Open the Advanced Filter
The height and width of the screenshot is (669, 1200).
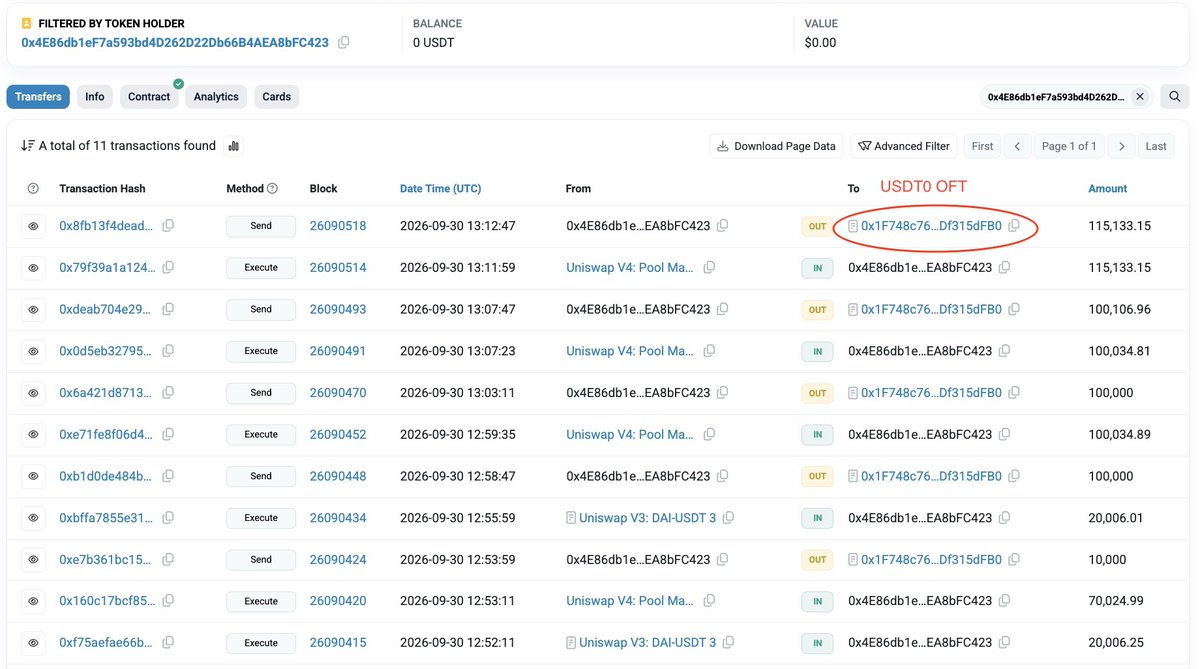(904, 146)
